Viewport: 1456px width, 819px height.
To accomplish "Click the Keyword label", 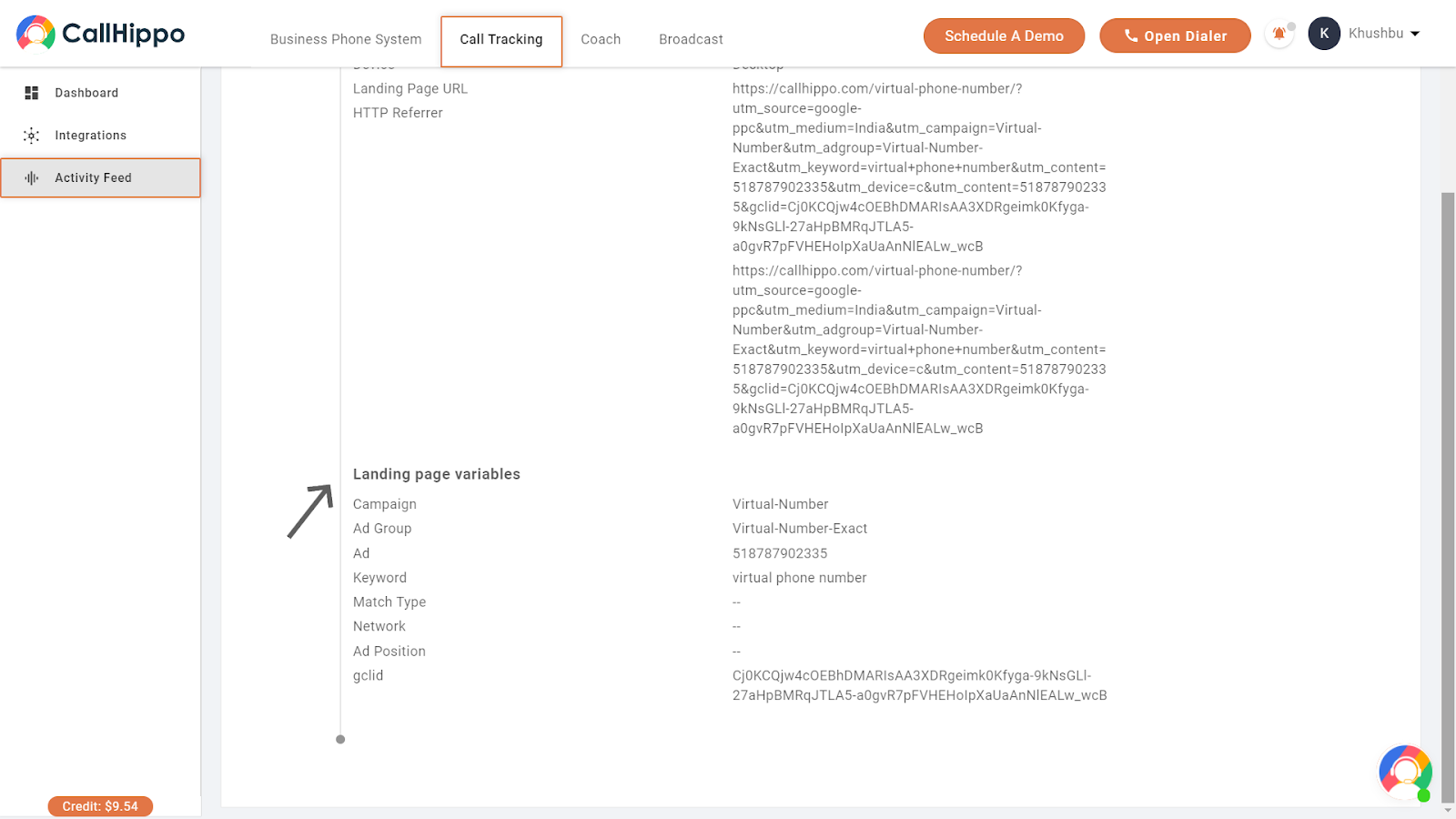I will [379, 578].
